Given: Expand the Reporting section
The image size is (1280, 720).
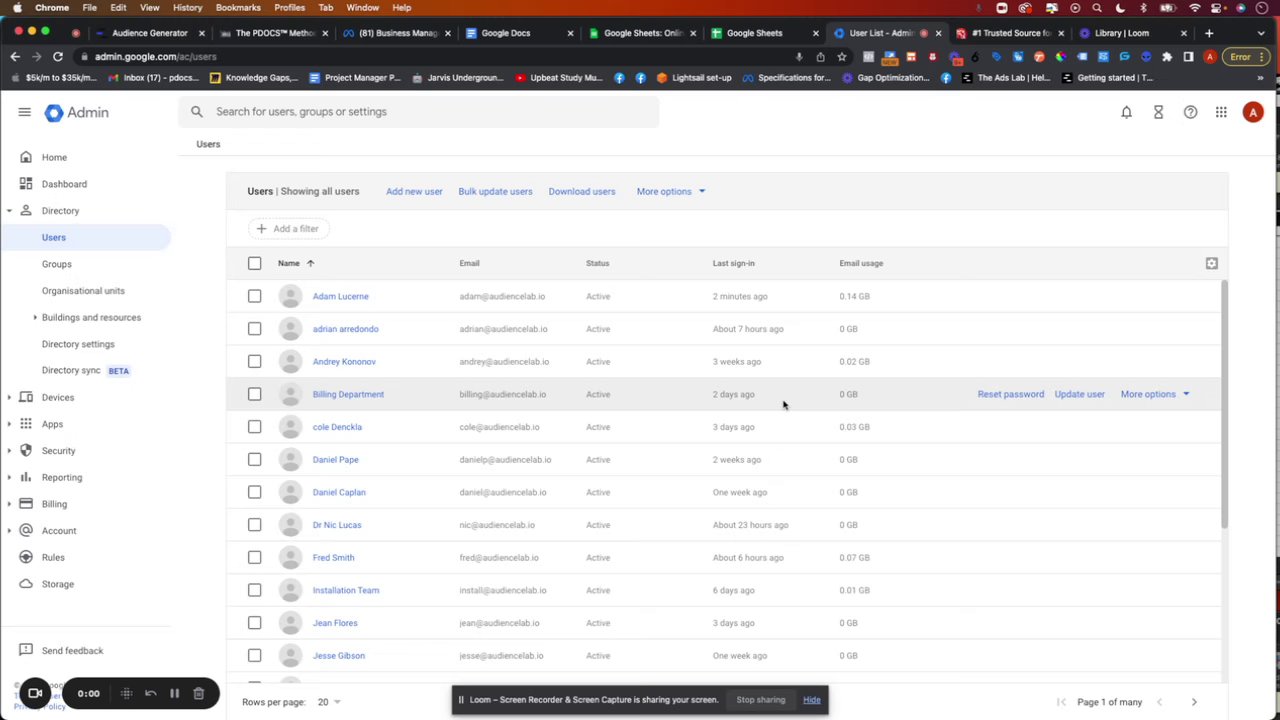Looking at the screenshot, I should (9, 477).
